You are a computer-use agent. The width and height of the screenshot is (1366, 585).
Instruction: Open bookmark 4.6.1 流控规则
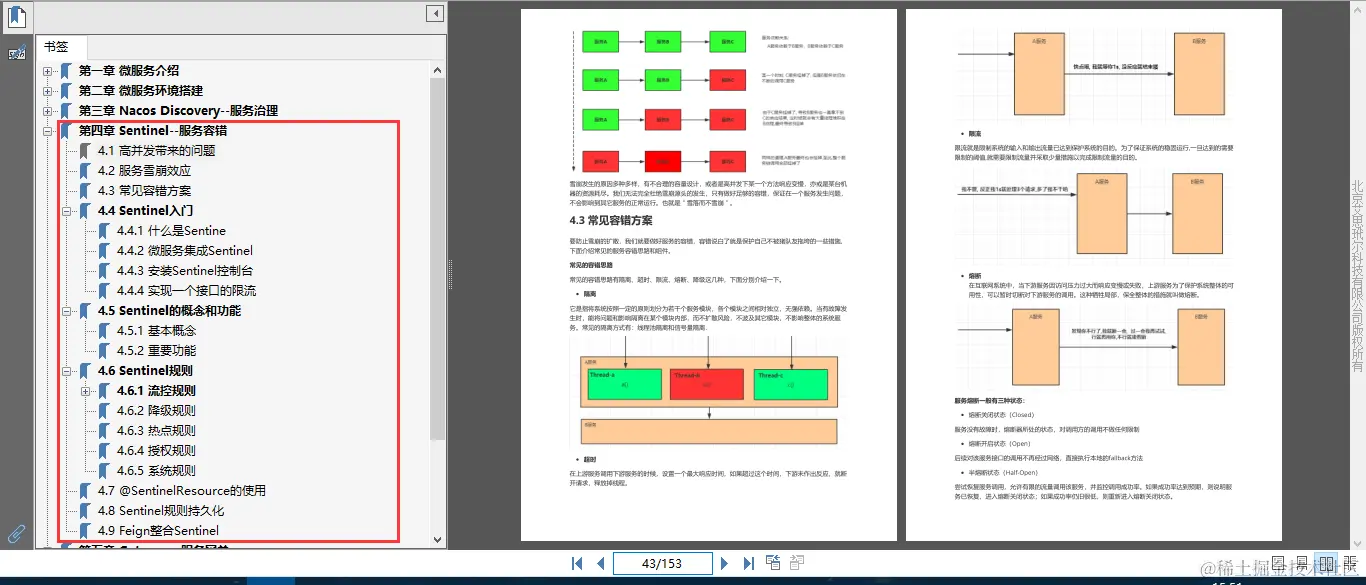click(x=156, y=391)
